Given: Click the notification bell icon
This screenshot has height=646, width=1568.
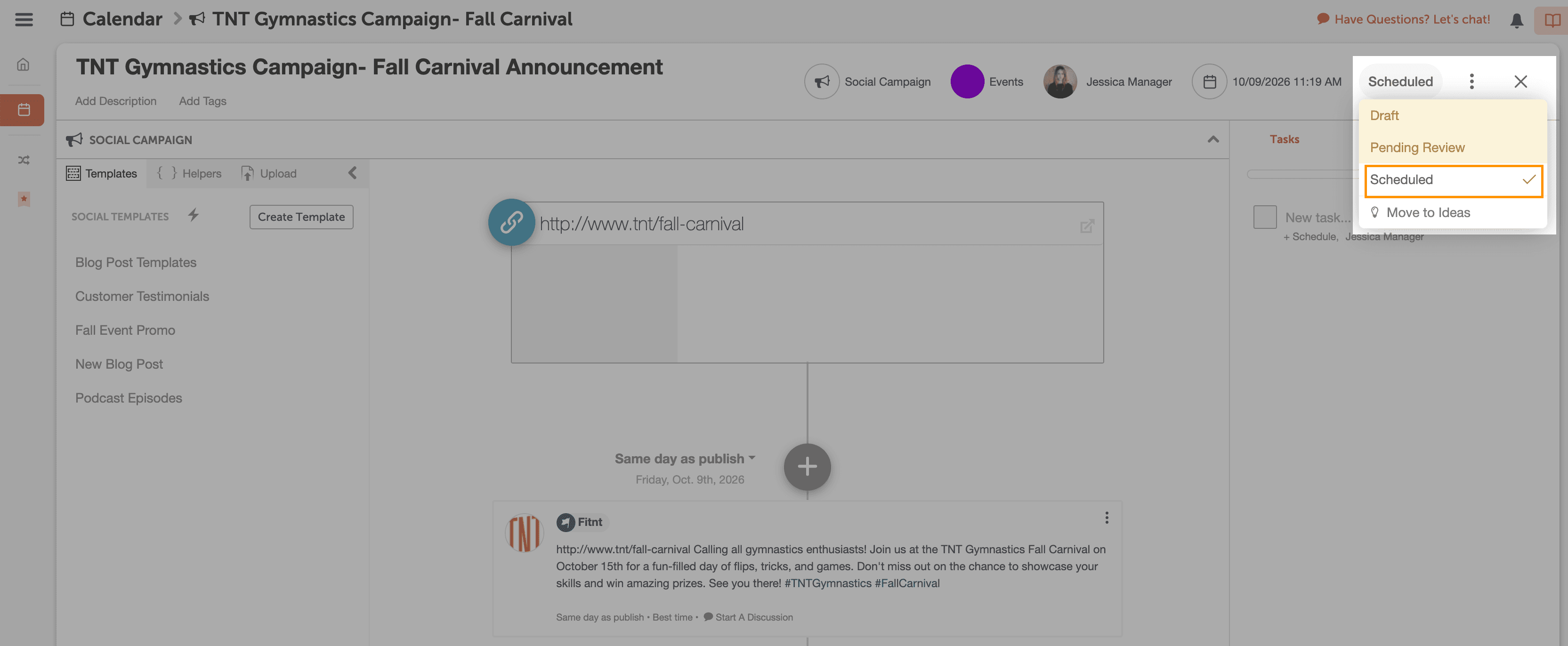Looking at the screenshot, I should point(1516,20).
